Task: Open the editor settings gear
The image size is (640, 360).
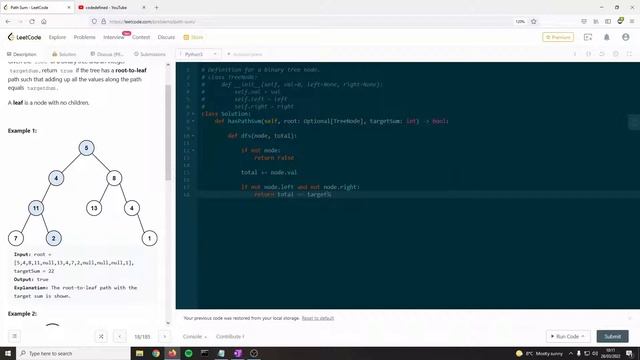Action: 616,54
